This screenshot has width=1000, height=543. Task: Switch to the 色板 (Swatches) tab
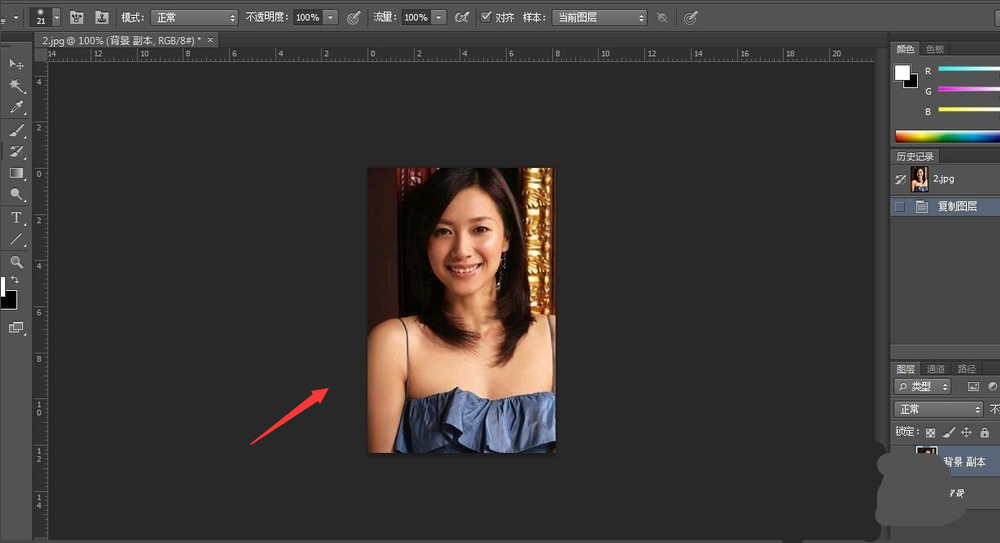click(935, 49)
